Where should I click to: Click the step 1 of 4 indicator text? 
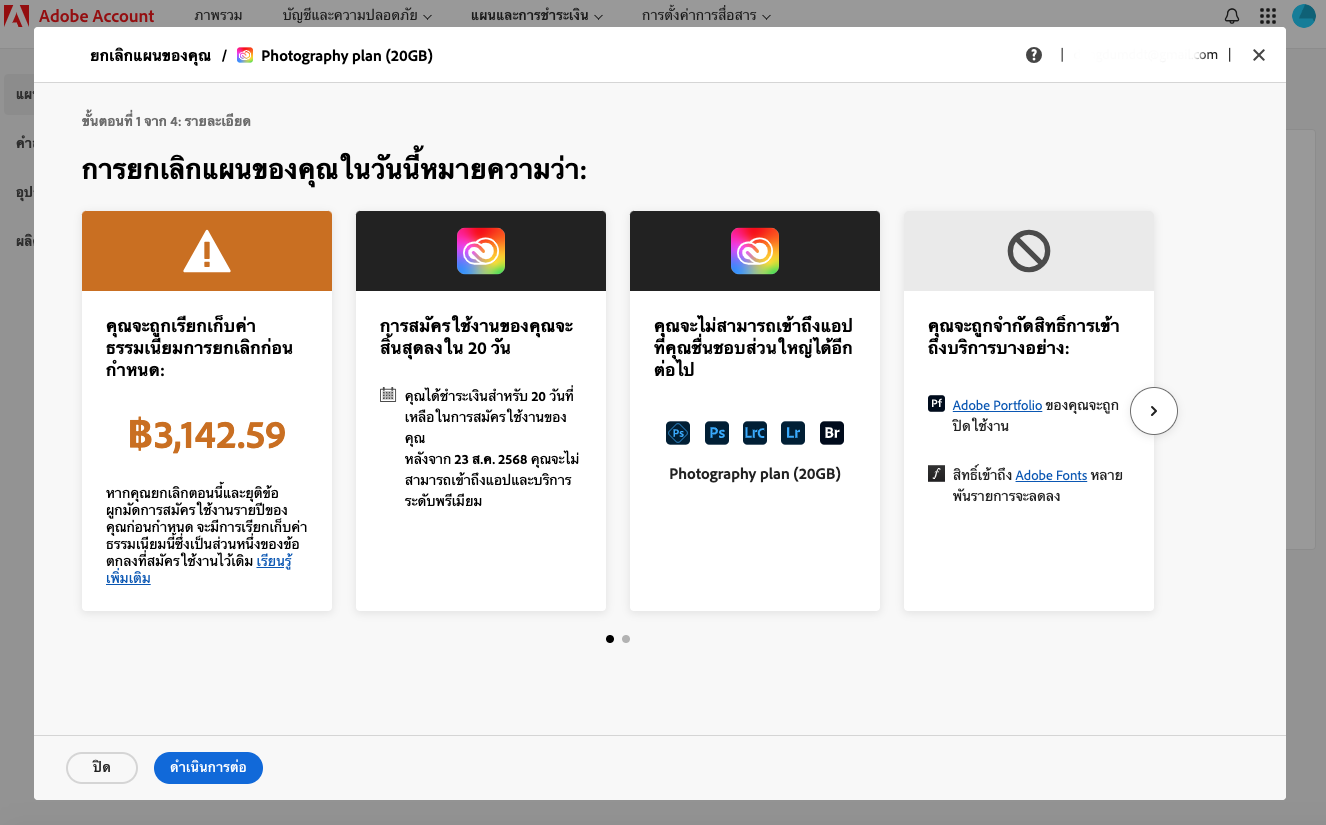pyautogui.click(x=166, y=121)
